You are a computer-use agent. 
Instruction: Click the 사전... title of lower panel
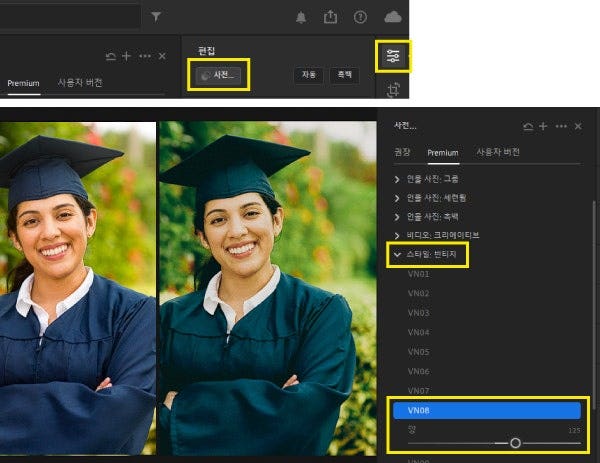pyautogui.click(x=405, y=126)
